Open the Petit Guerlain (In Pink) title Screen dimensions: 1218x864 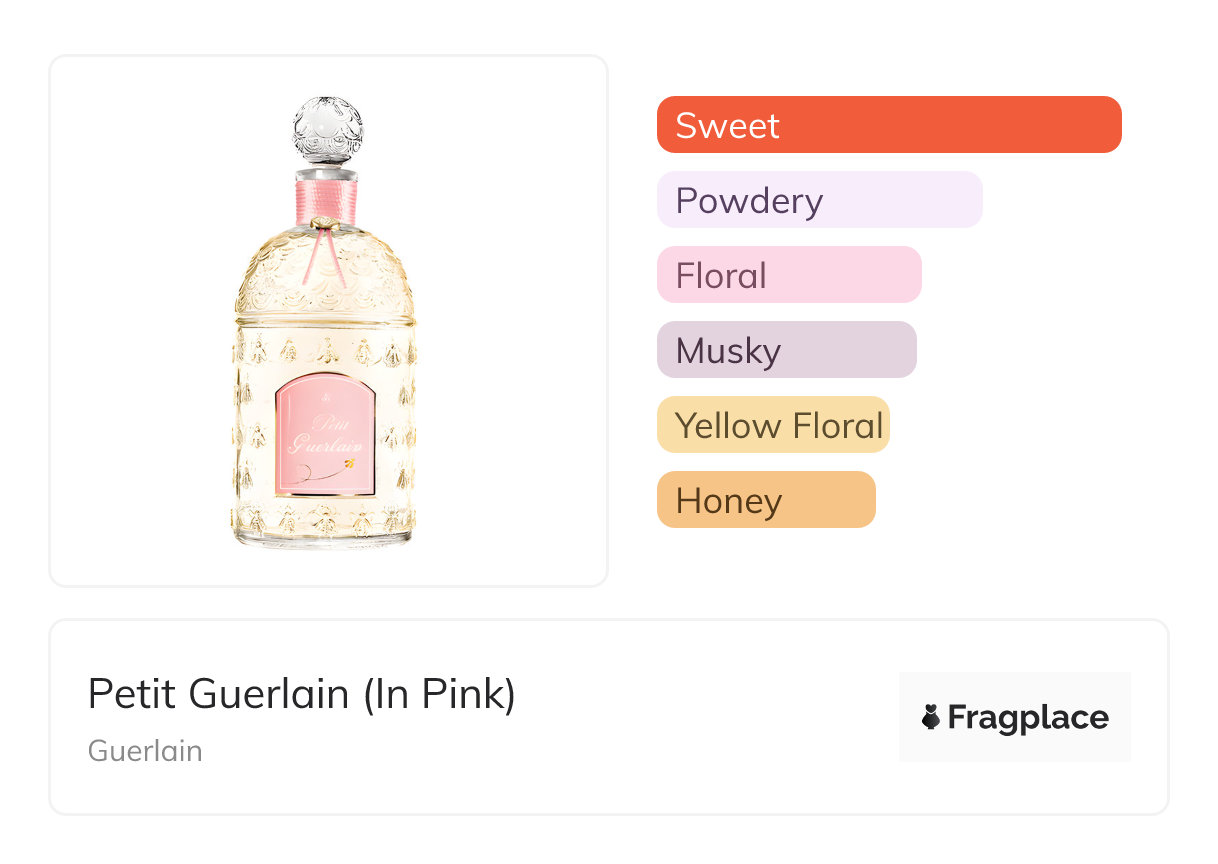[301, 693]
